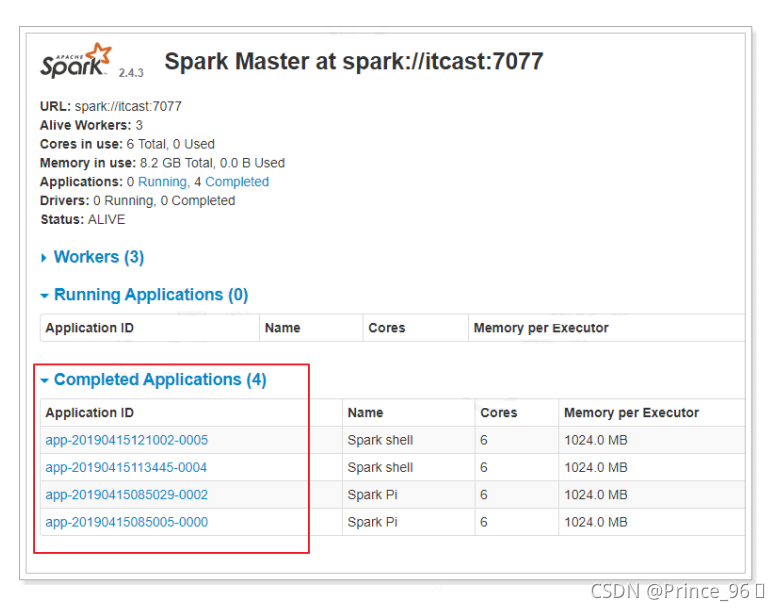Screen dimensions: 780x611
Task: Open application app-20190415121002-0005
Action: pyautogui.click(x=127, y=440)
